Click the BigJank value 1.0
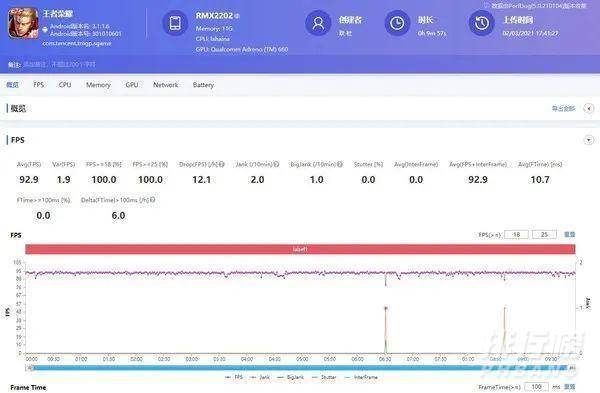The image size is (600, 393). pos(316,179)
